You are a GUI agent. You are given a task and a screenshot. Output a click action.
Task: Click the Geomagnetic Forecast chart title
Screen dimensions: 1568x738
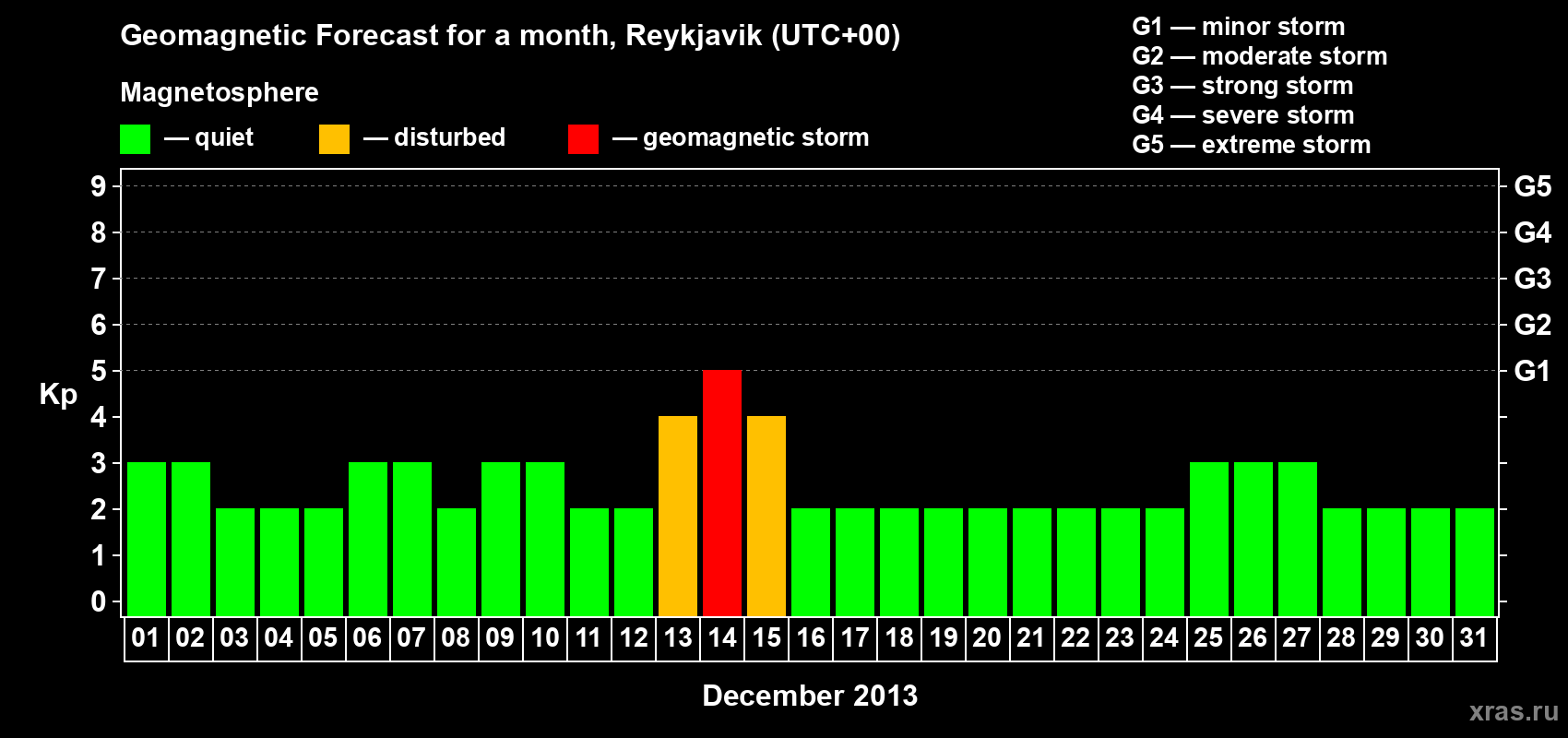point(510,36)
